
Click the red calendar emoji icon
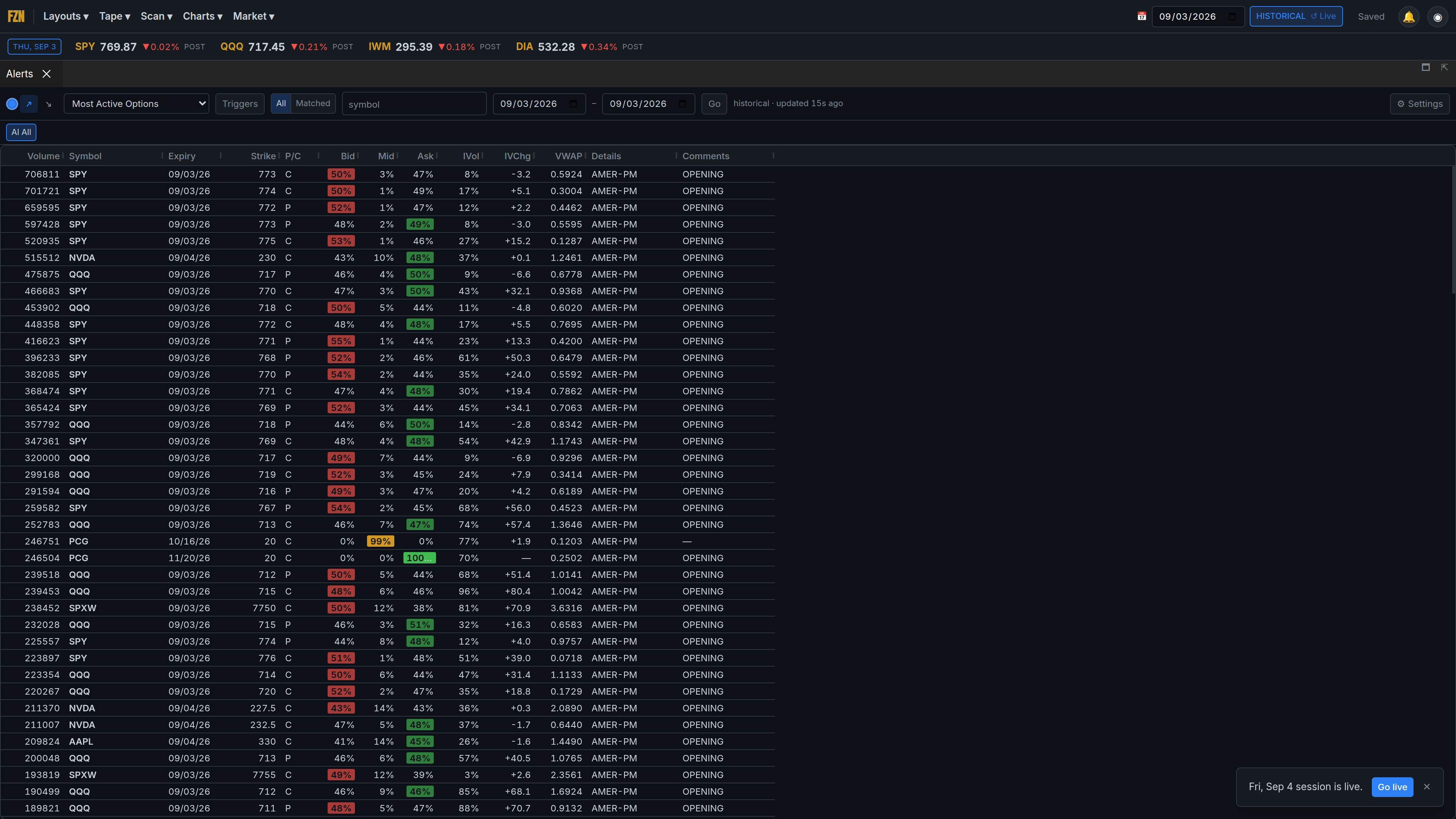pyautogui.click(x=1142, y=16)
